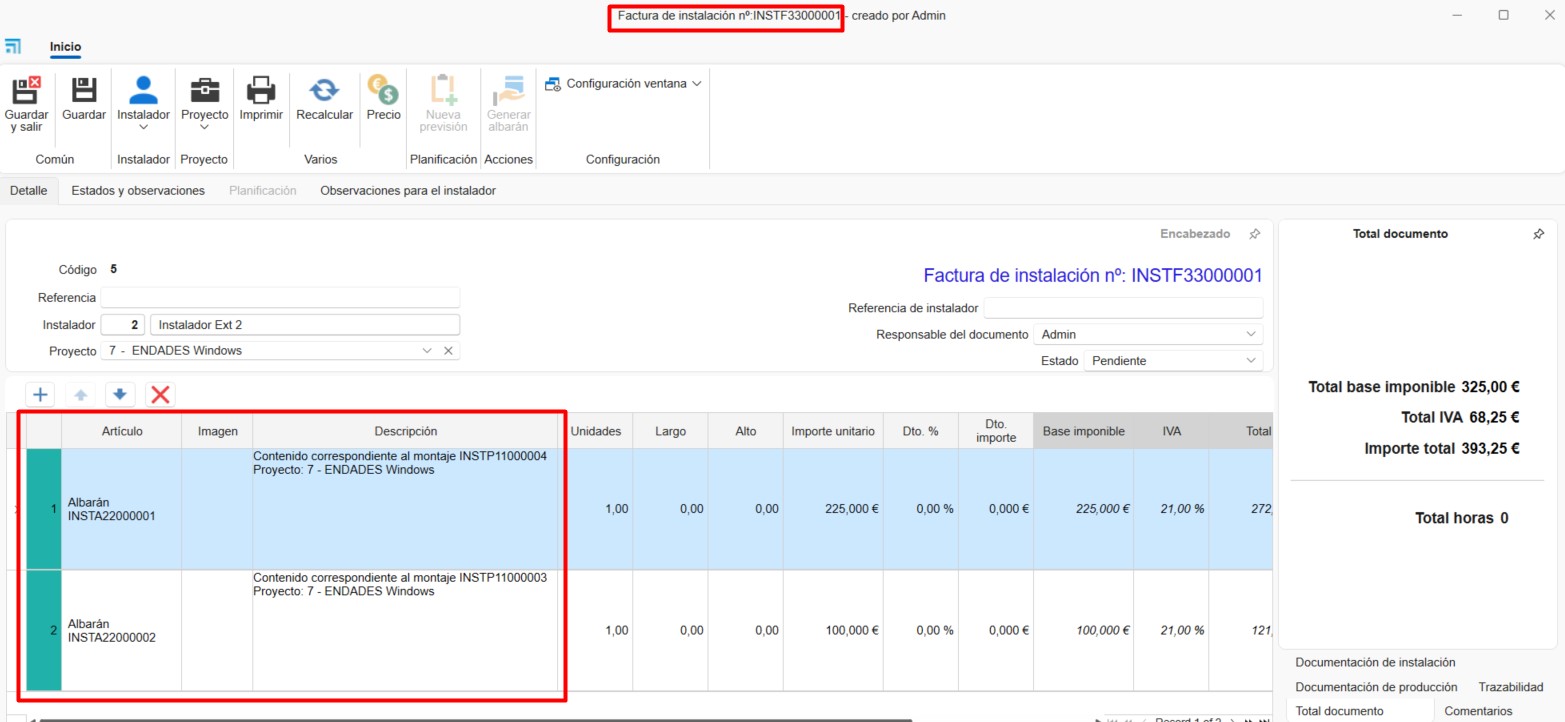The height and width of the screenshot is (722, 1565).
Task: Pin the Encabezado header panel
Action: pyautogui.click(x=1254, y=234)
